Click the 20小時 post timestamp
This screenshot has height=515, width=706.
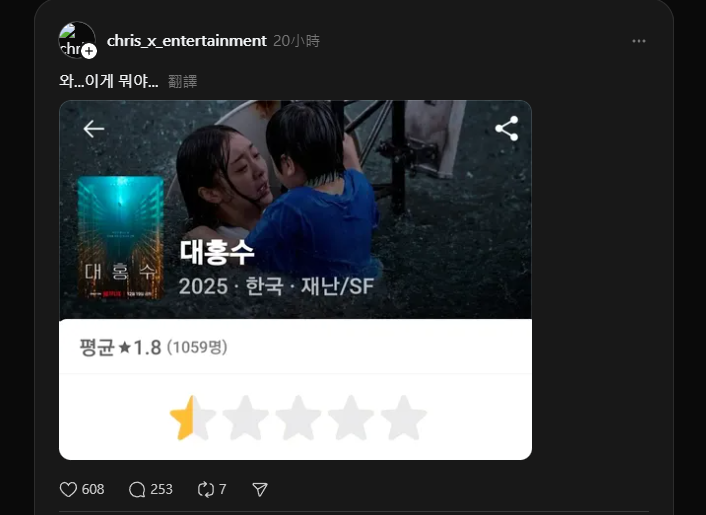[x=296, y=41]
